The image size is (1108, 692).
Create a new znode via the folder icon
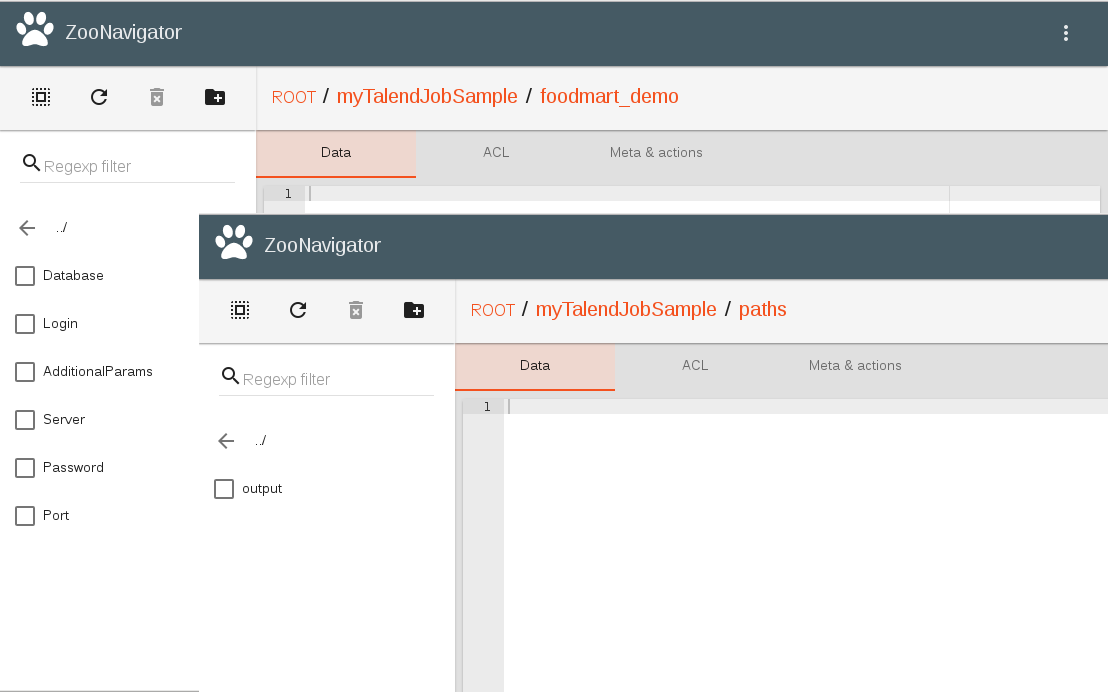[x=215, y=97]
